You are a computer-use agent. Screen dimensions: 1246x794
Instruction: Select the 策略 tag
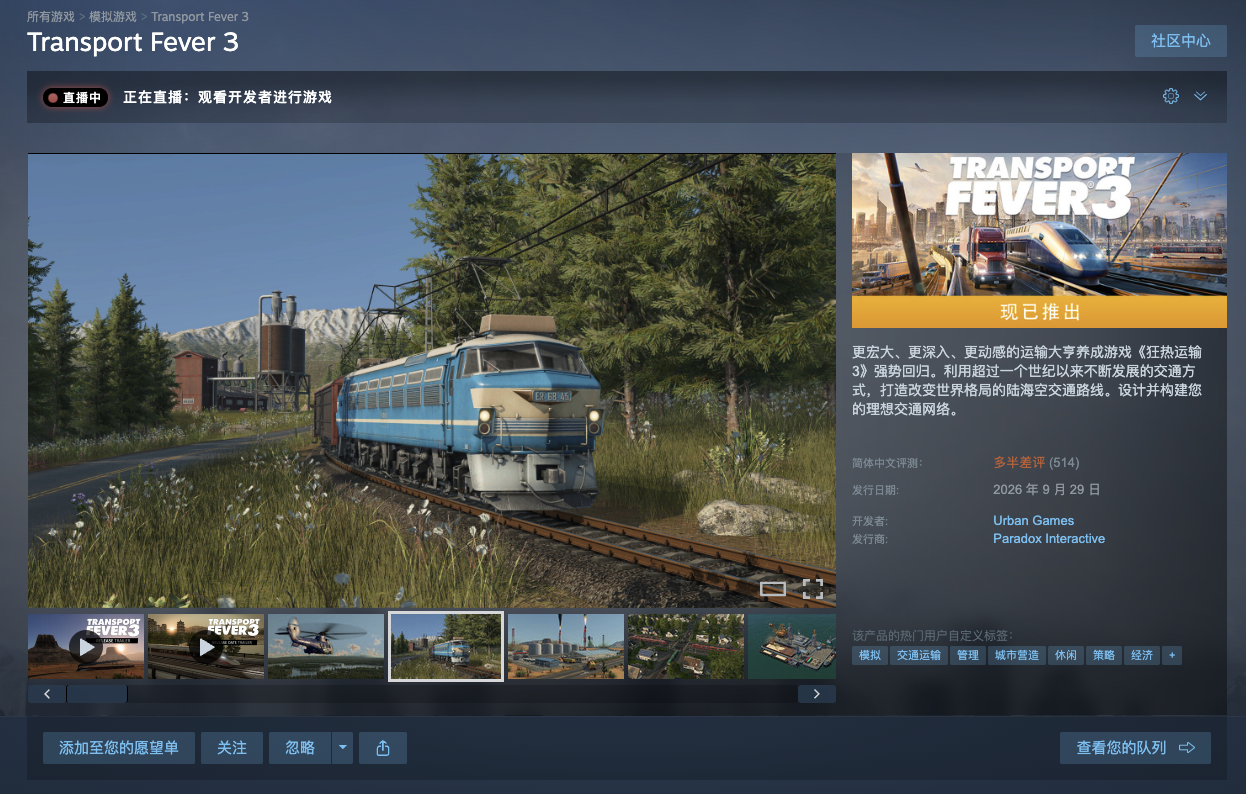pos(1104,655)
